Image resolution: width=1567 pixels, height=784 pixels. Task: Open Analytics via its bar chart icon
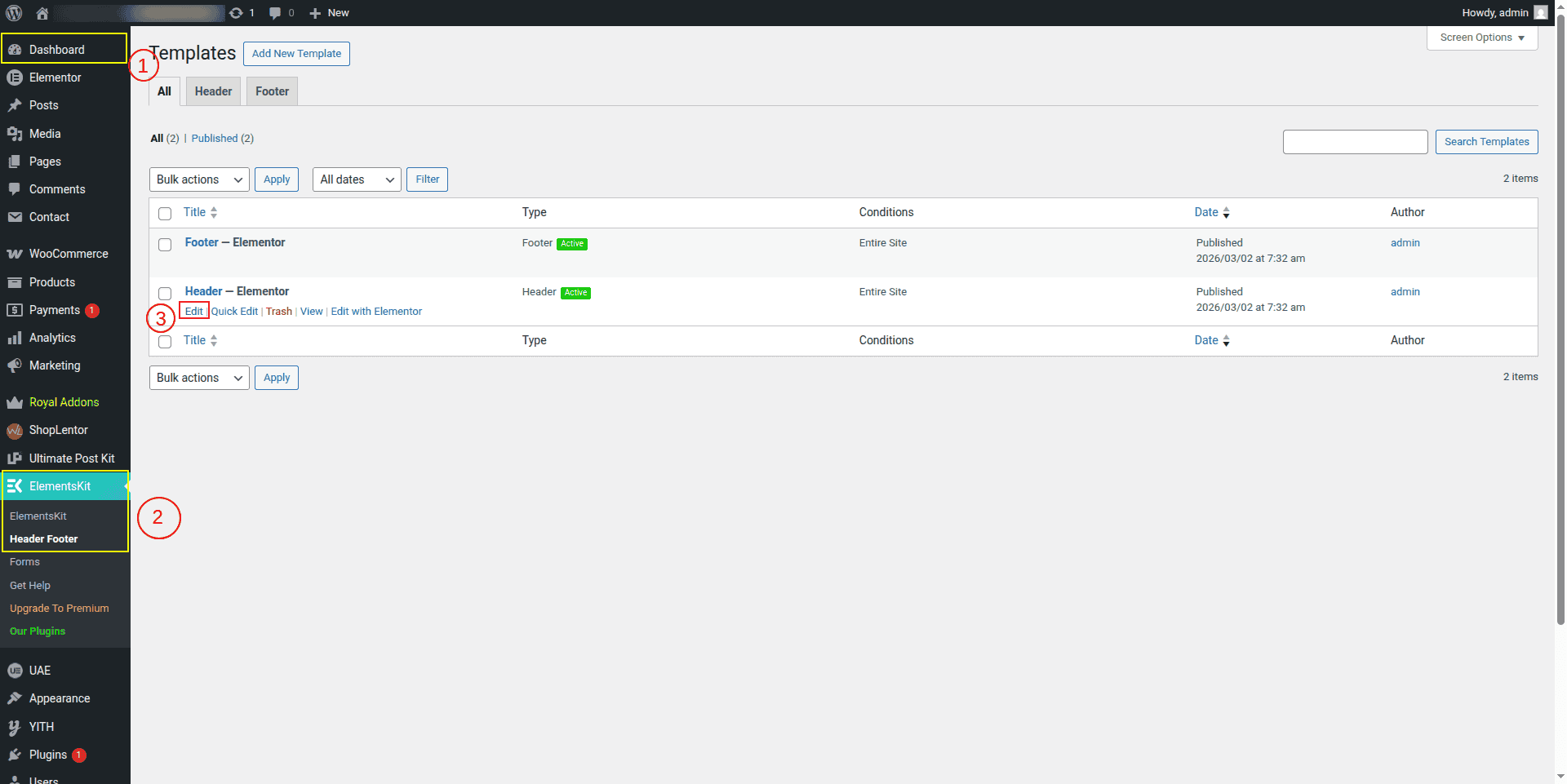(x=15, y=338)
